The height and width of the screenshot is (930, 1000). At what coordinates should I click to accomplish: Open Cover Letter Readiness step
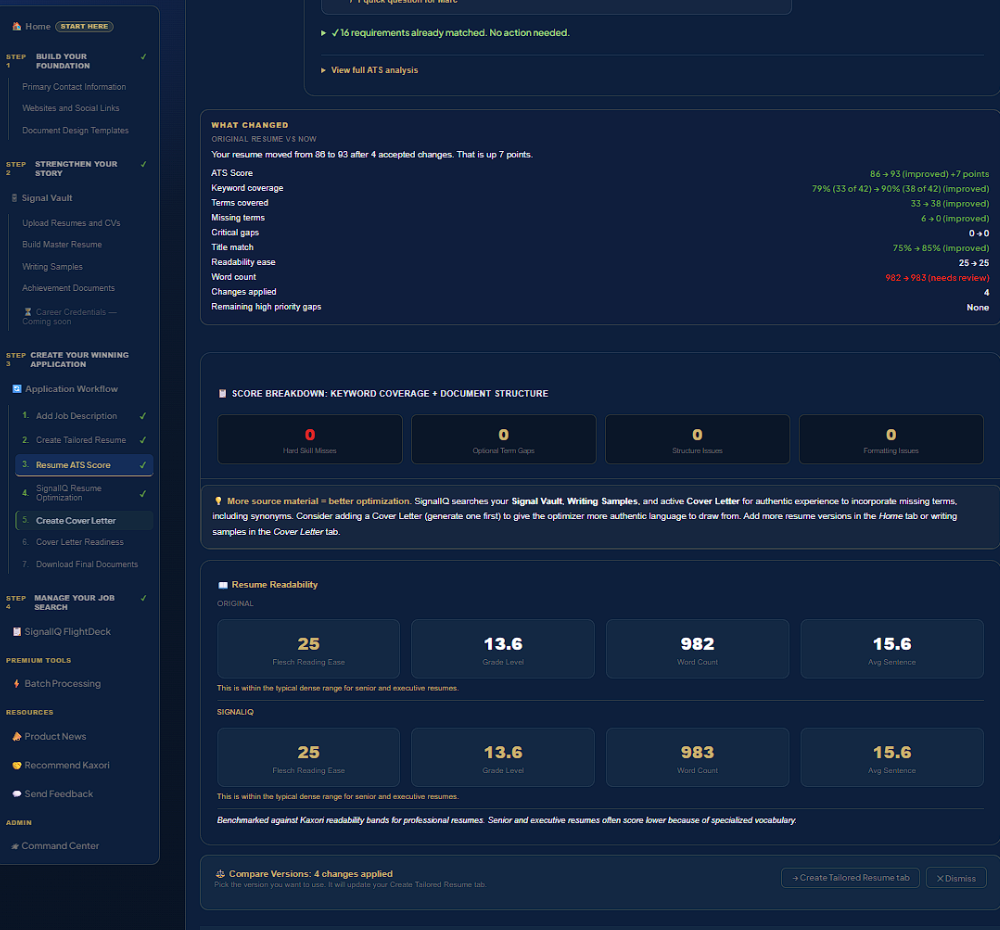pyautogui.click(x=80, y=543)
